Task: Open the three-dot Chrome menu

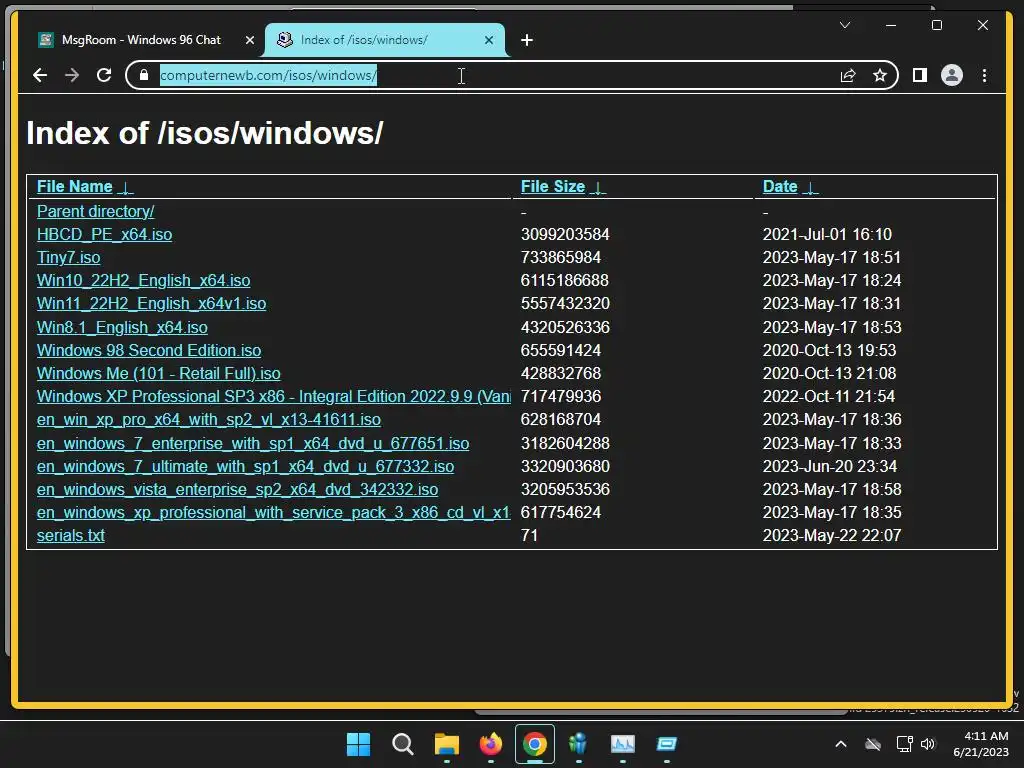Action: click(x=984, y=76)
